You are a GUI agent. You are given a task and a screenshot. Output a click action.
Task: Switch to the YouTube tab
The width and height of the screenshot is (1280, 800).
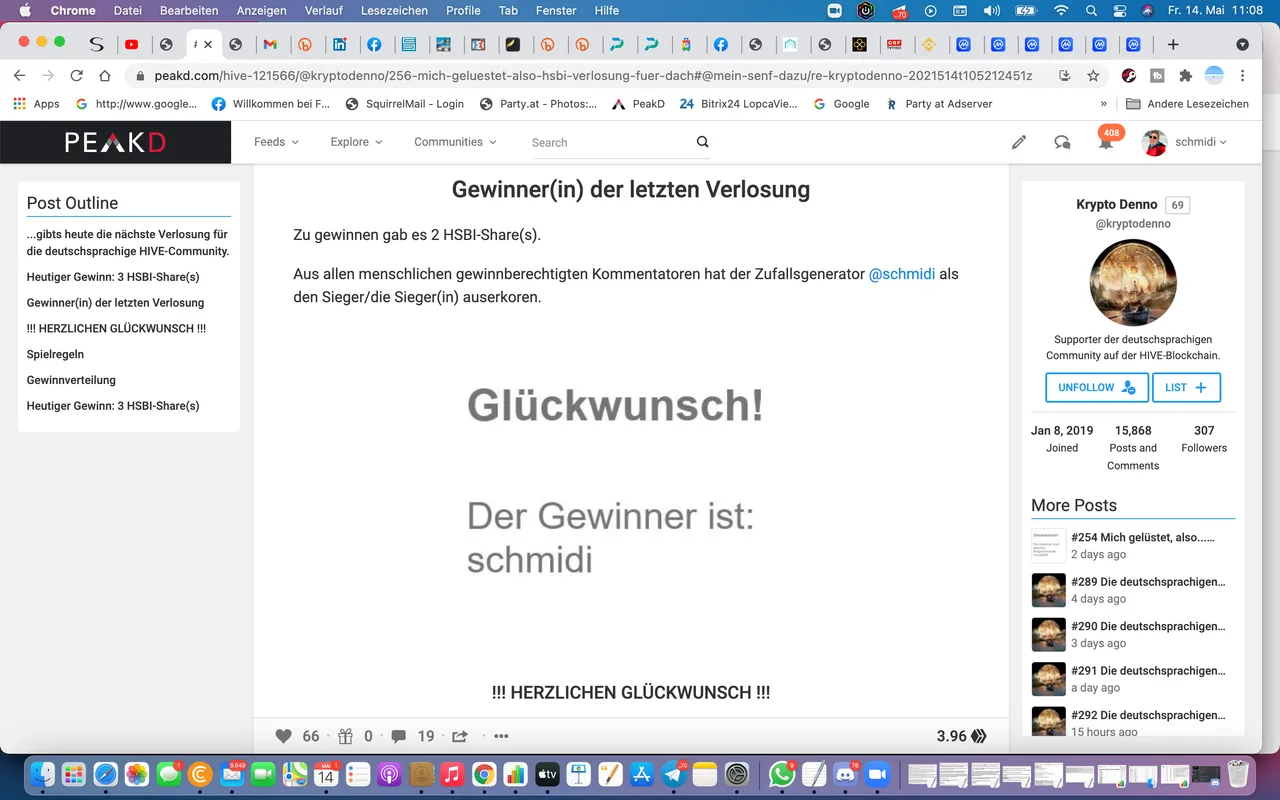click(x=132, y=44)
